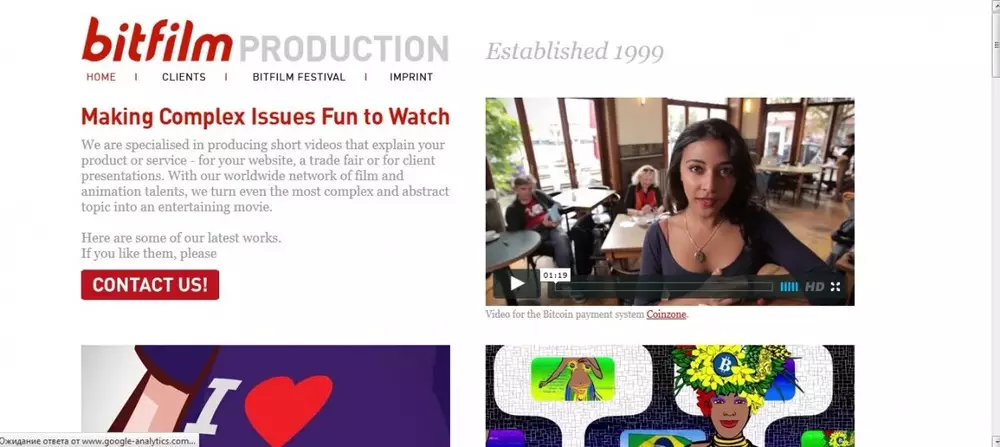Viewport: 1000px width, 447px height.
Task: Click the CONTACT US! button
Action: (150, 284)
